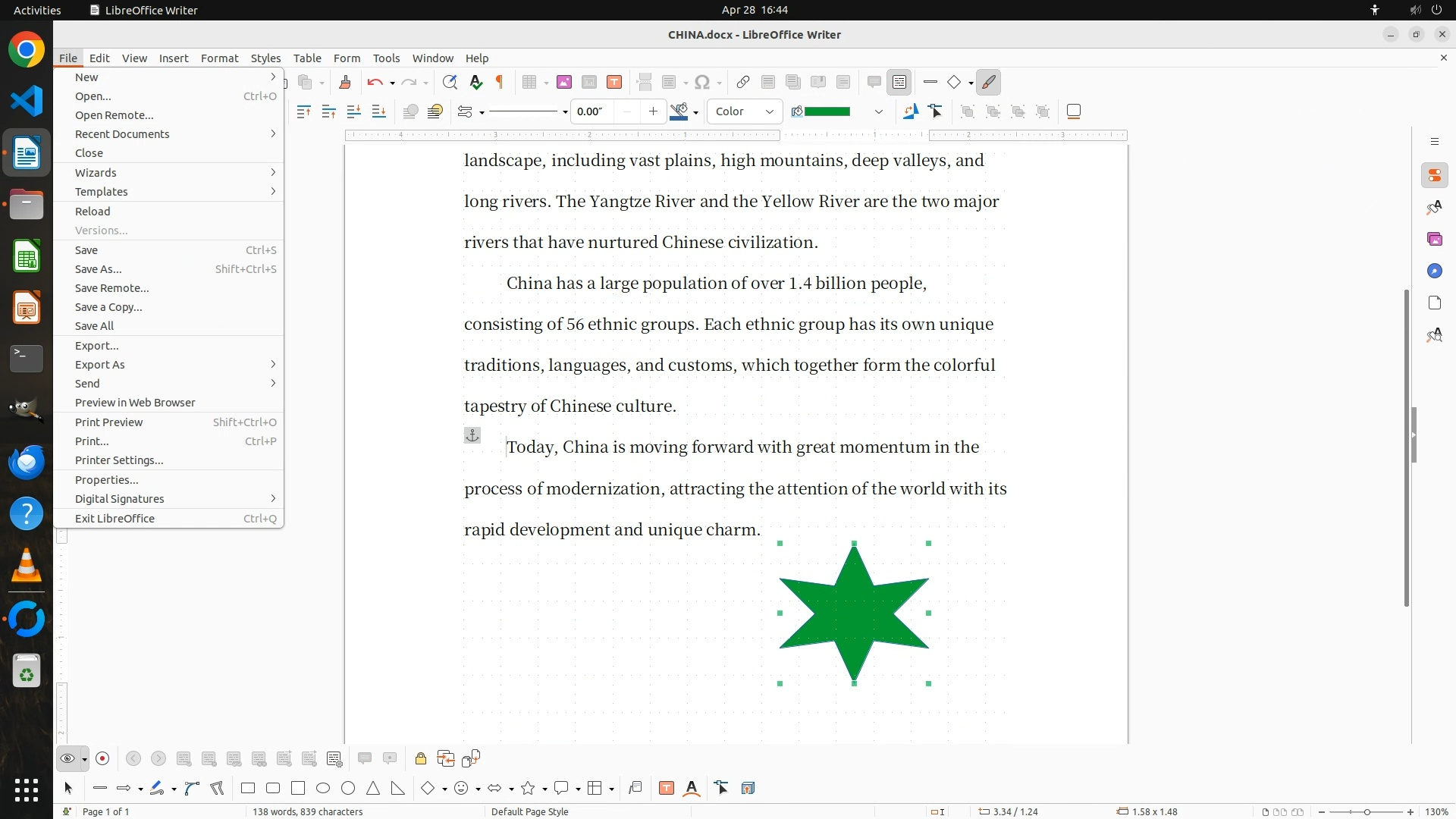1456x819 pixels.
Task: Click the line width input field
Action: pos(591,111)
